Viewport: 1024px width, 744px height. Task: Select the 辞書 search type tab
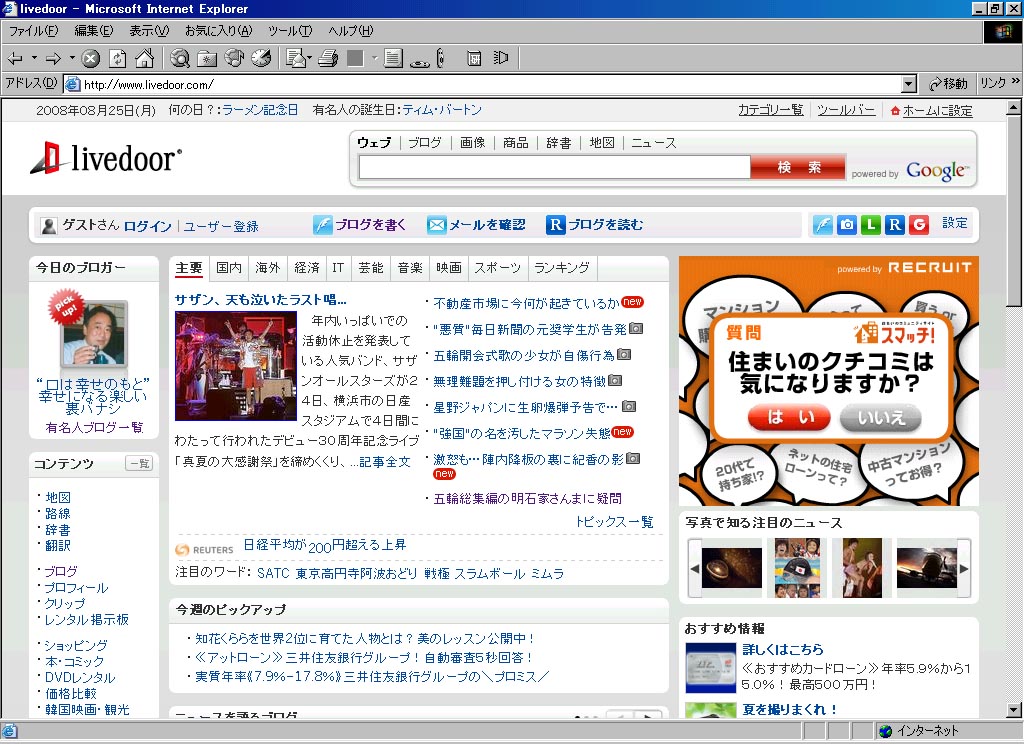[x=558, y=142]
